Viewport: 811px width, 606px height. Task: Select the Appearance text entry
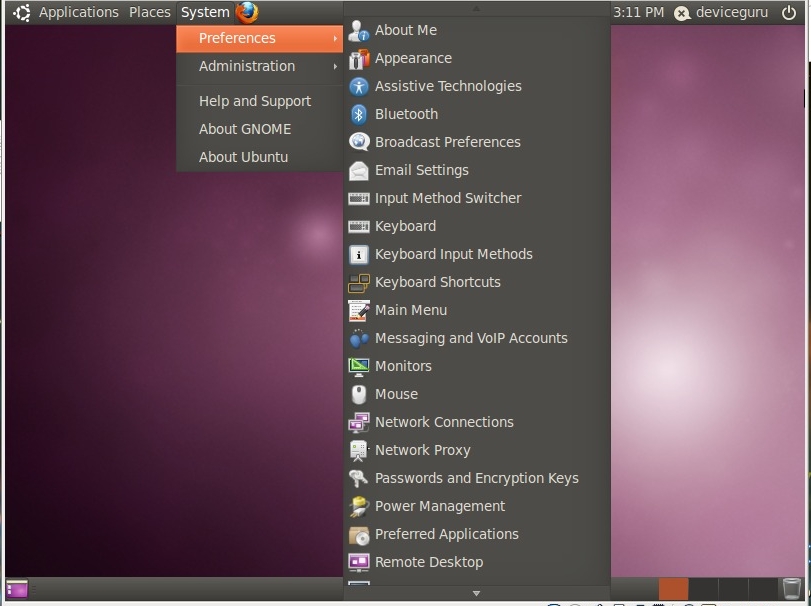413,58
